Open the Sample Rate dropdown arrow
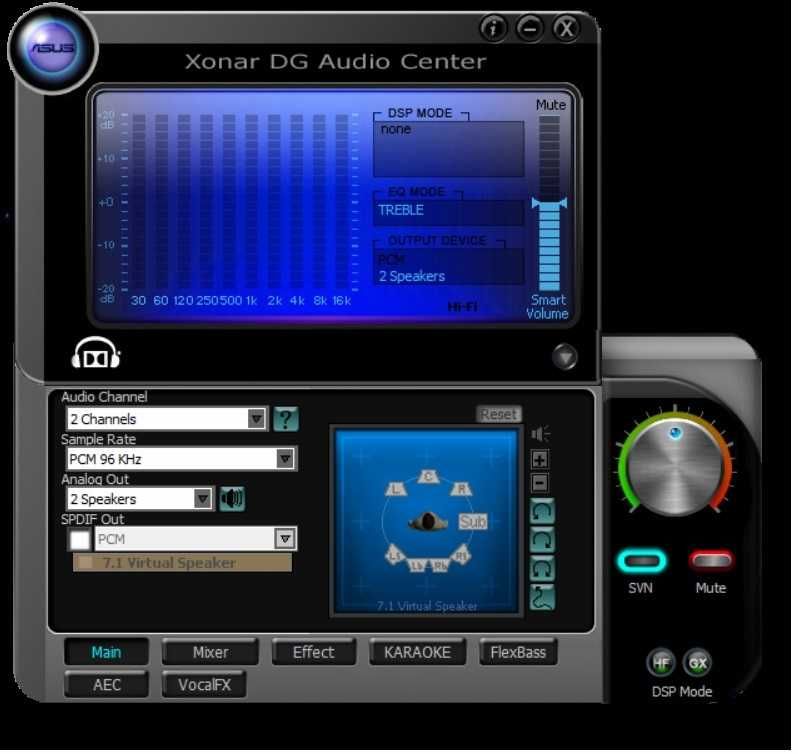Image resolution: width=798 pixels, height=754 pixels. pos(287,461)
